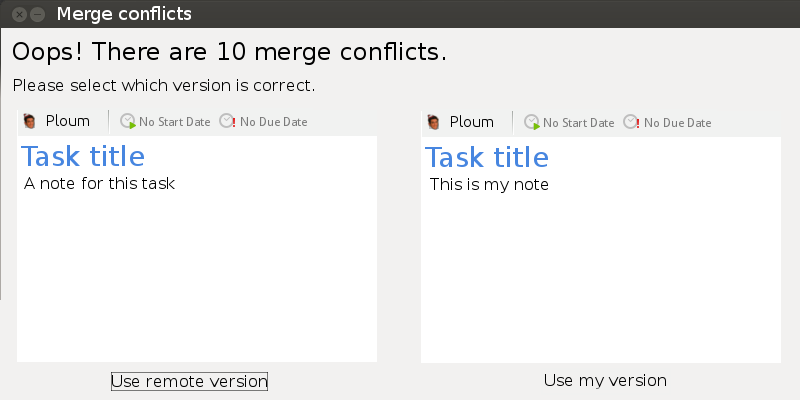Screen dimensions: 800x400
Task: Minimize the Merge conflicts dialog
Action: [x=38, y=15]
